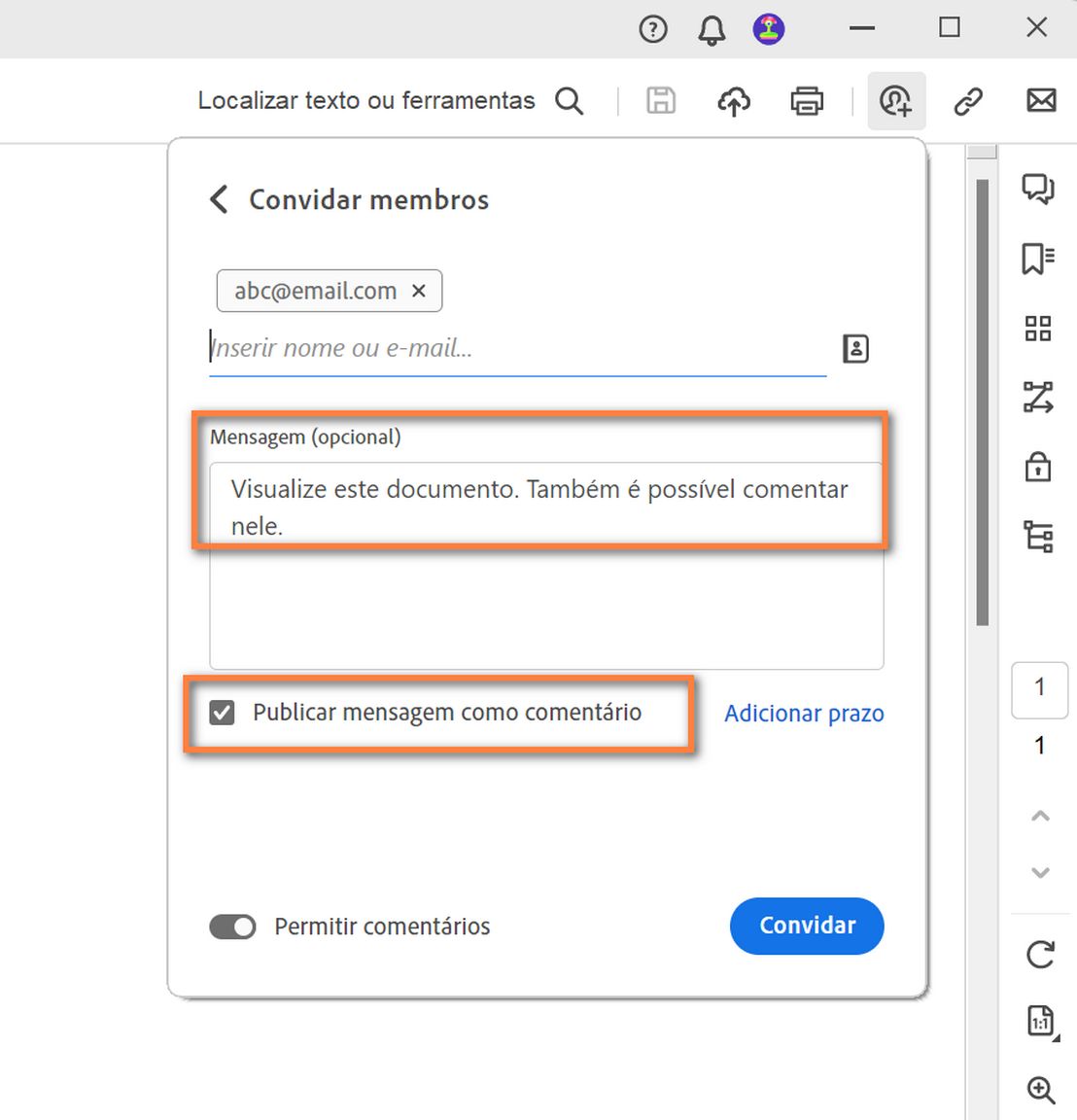Show the page thumbnails panel

pos(1038,329)
